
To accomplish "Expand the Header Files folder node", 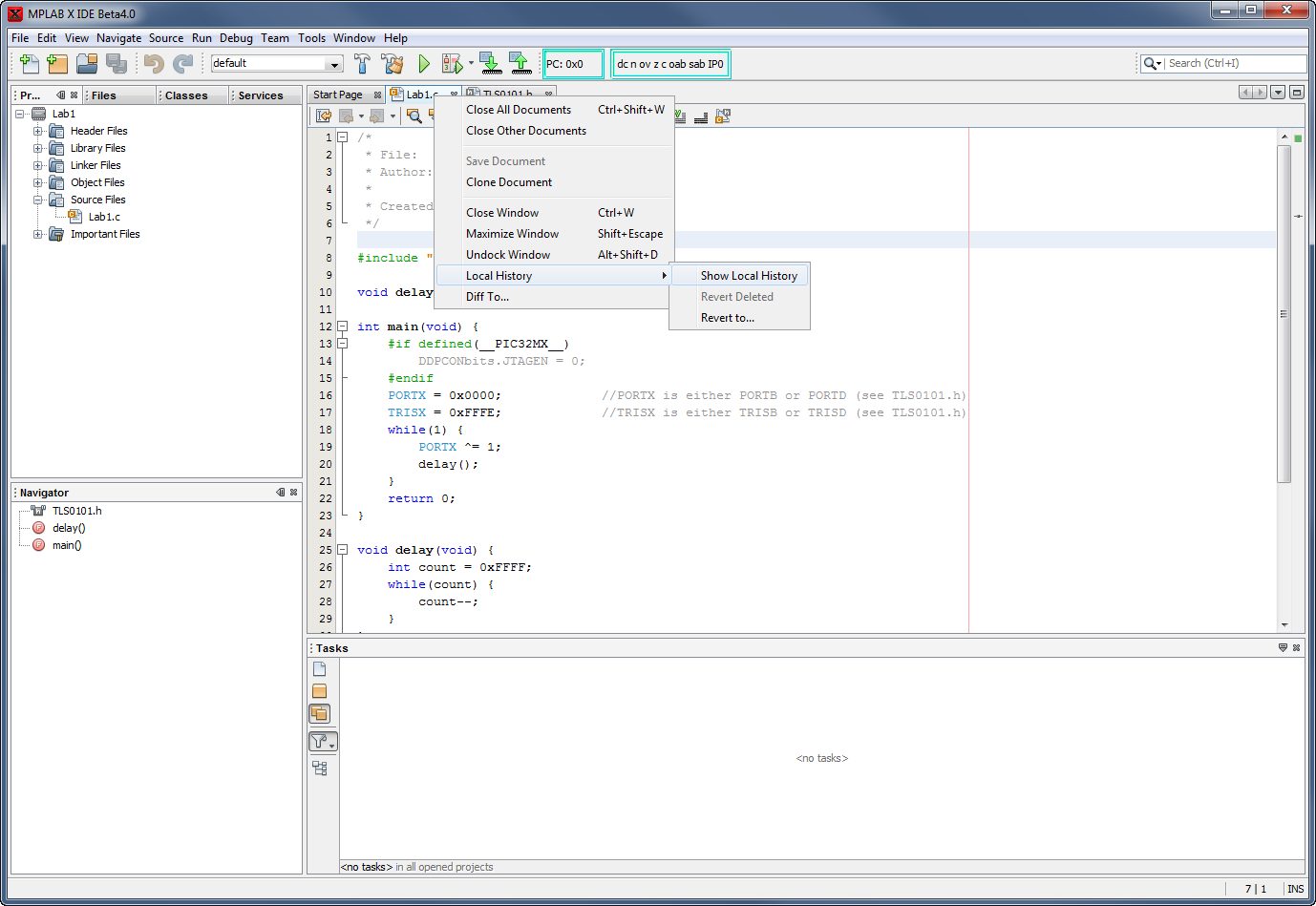I will tap(38, 131).
